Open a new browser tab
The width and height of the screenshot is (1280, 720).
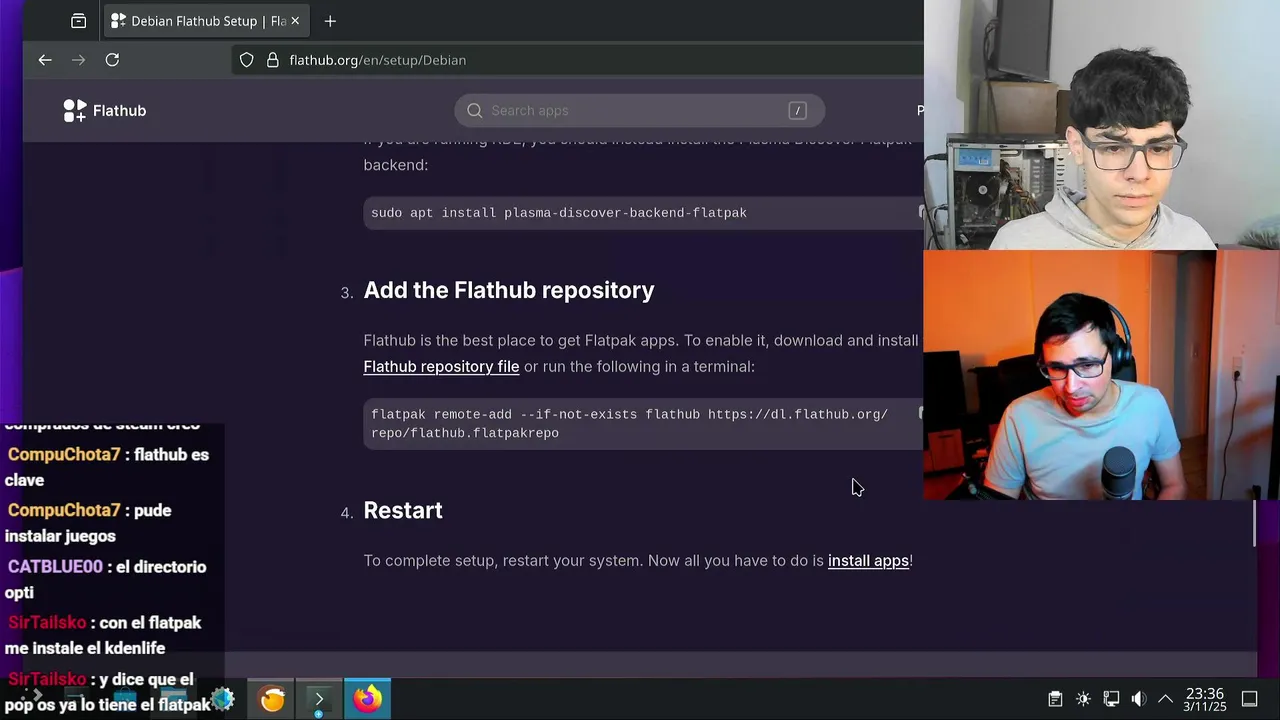[x=330, y=21]
